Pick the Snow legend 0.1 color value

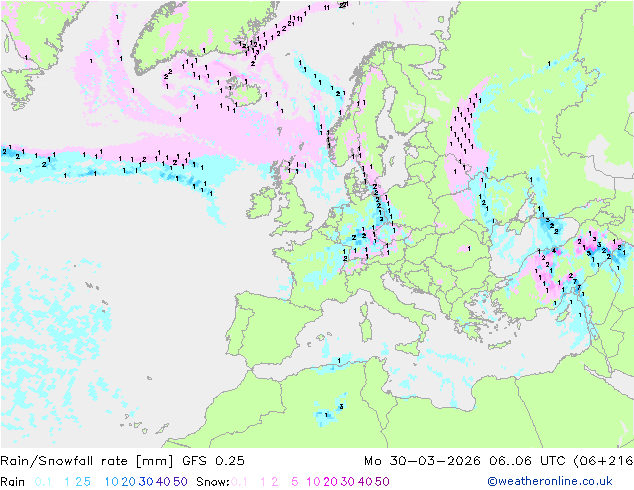tap(239, 482)
